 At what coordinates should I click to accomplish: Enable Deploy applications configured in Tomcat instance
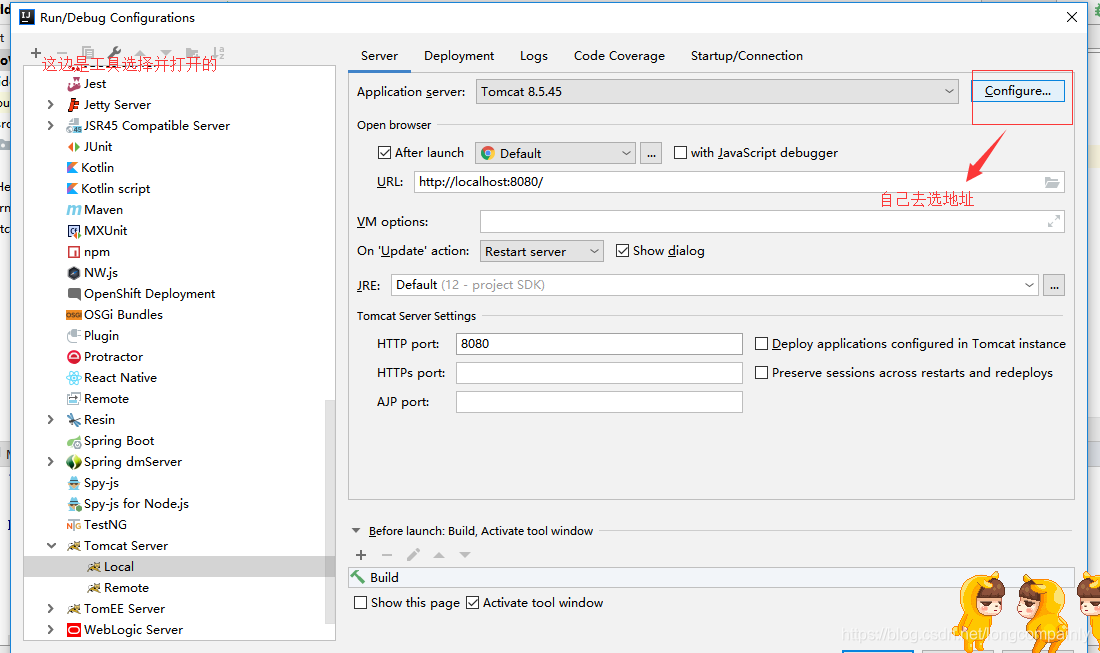(761, 344)
